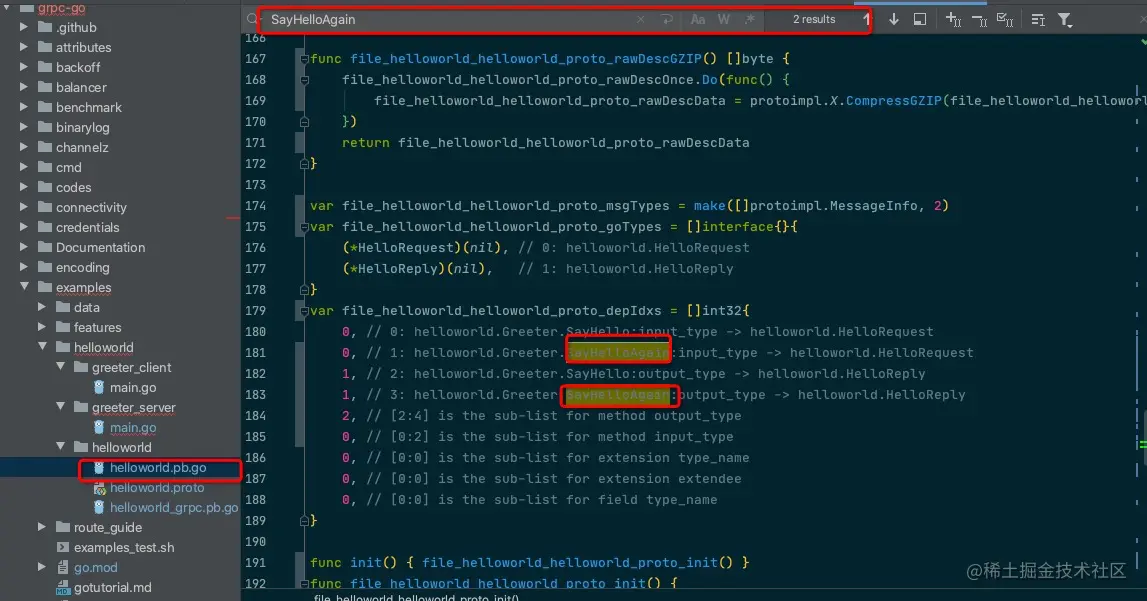Screen dimensions: 1147x601
Task: Expand the .github folder
Action: 23,27
